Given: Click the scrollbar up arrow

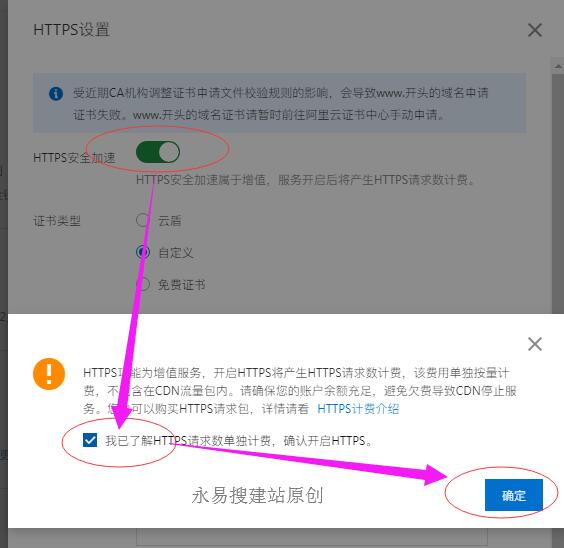Looking at the screenshot, I should pyautogui.click(x=558, y=66).
